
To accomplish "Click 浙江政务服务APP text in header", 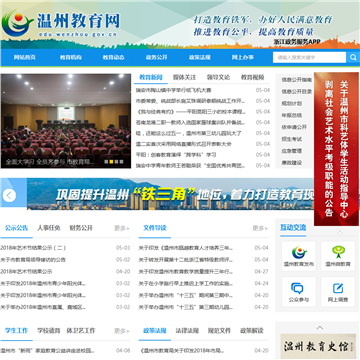I will pyautogui.click(x=297, y=42).
